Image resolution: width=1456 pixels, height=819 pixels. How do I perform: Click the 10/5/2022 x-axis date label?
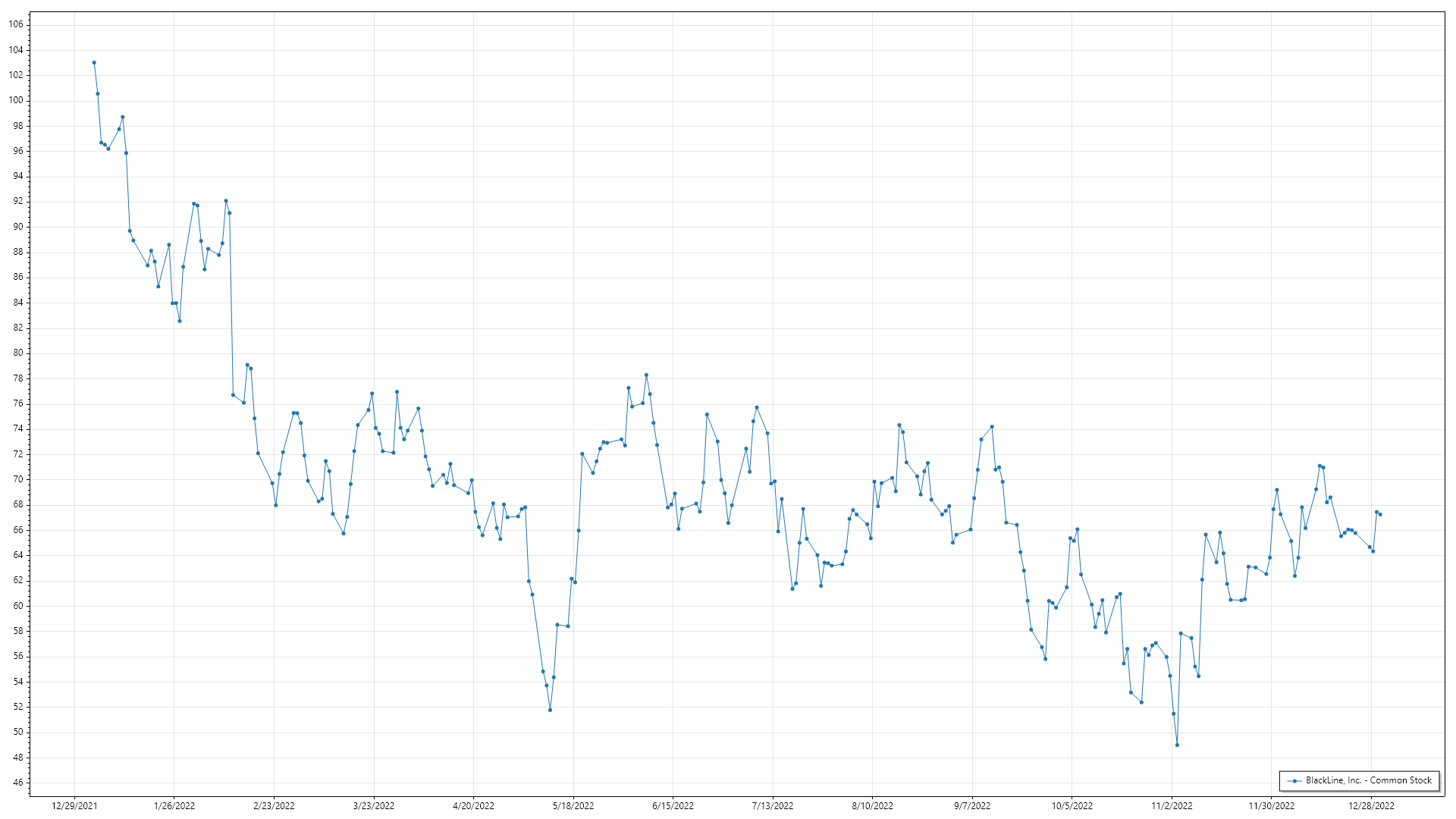[1072, 806]
